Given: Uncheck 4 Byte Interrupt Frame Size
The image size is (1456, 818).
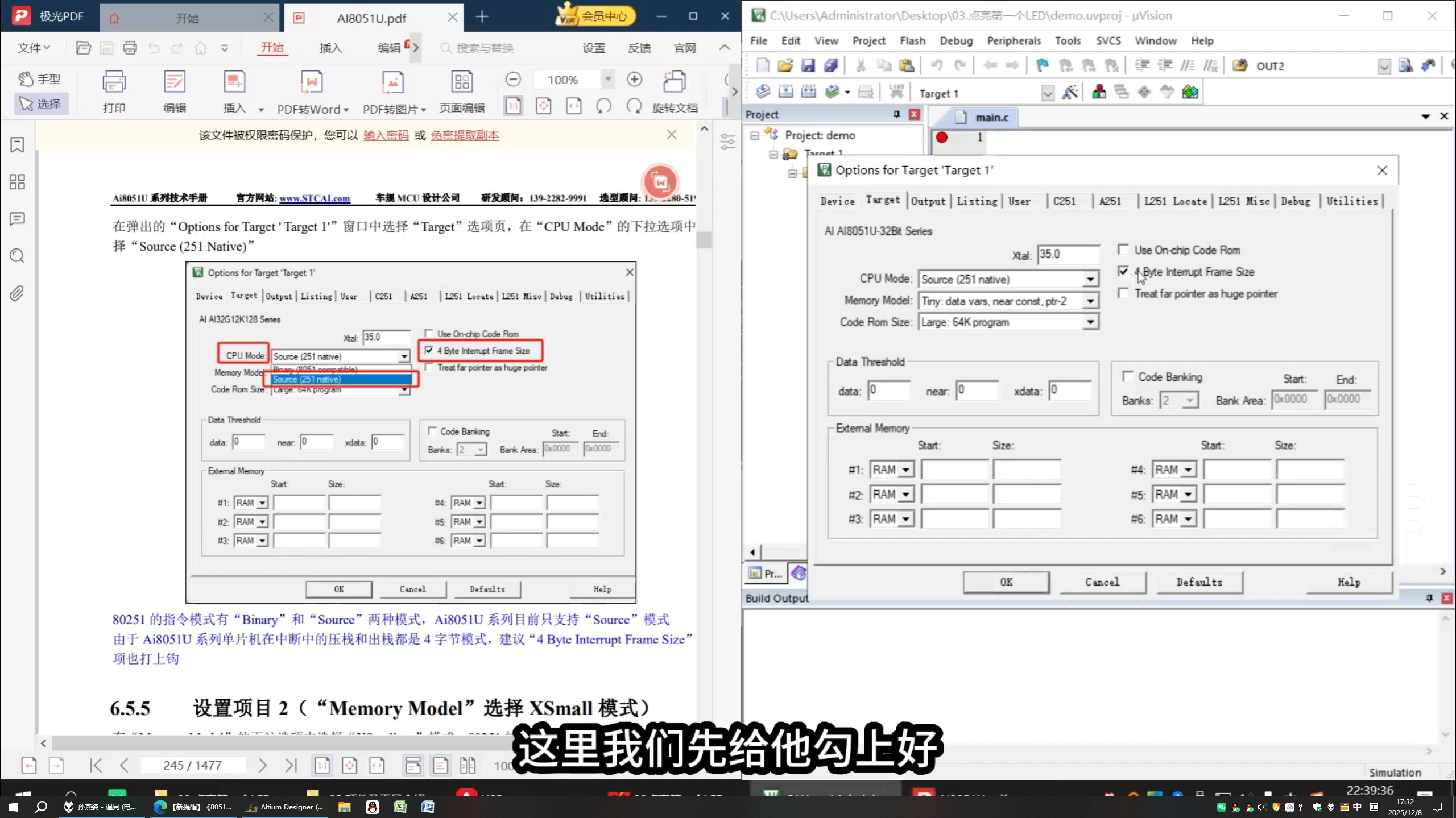Looking at the screenshot, I should (1123, 272).
